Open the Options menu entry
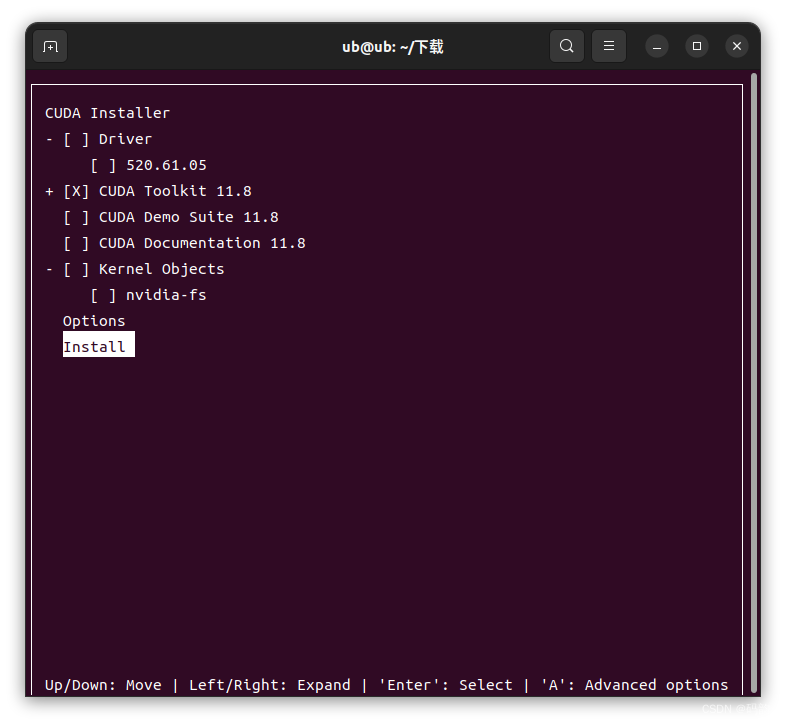 pyautogui.click(x=94, y=321)
